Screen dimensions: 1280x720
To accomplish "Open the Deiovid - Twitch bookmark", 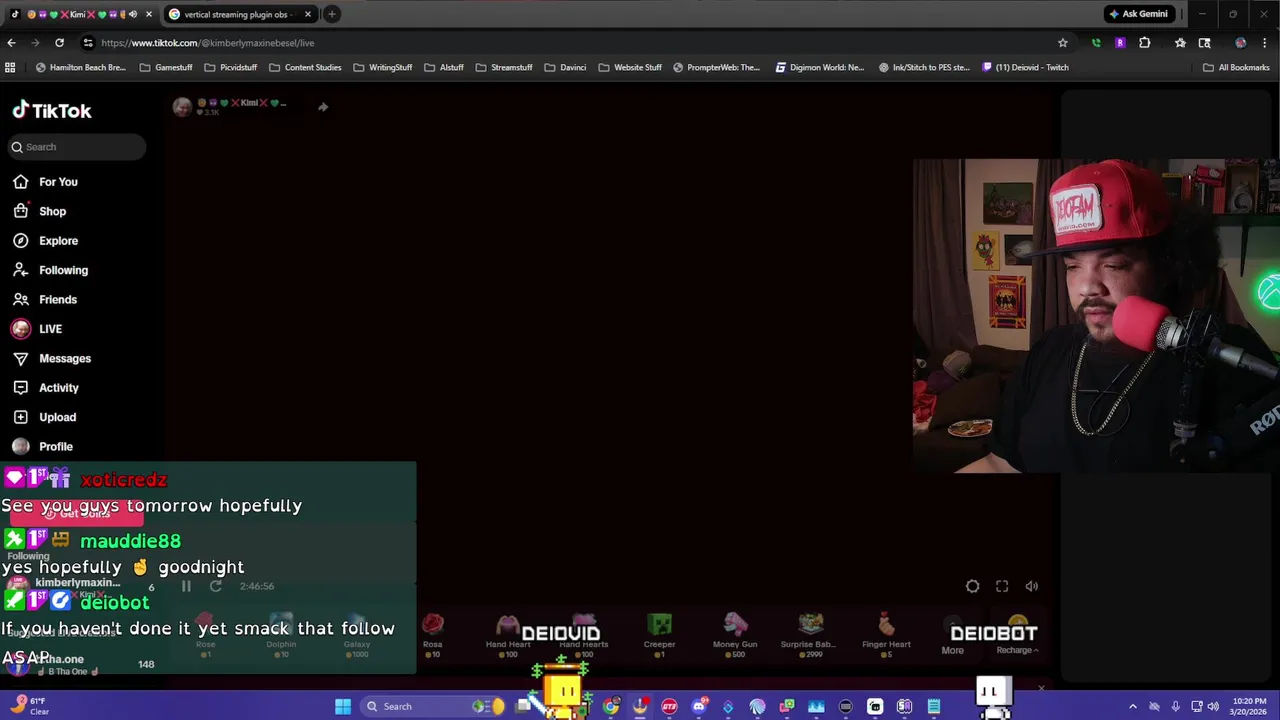I will pos(1025,68).
